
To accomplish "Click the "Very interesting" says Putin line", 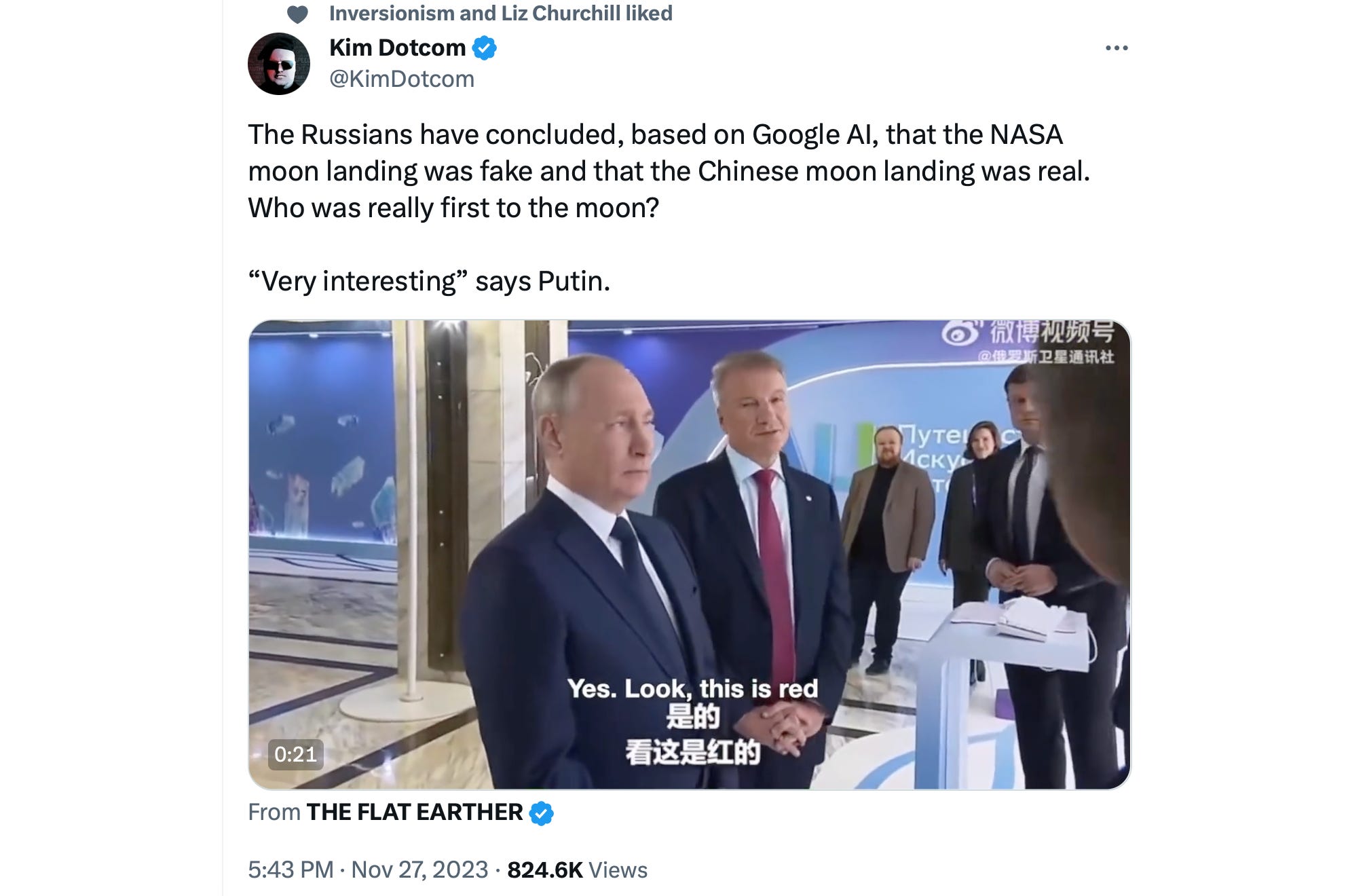I will pyautogui.click(x=429, y=281).
